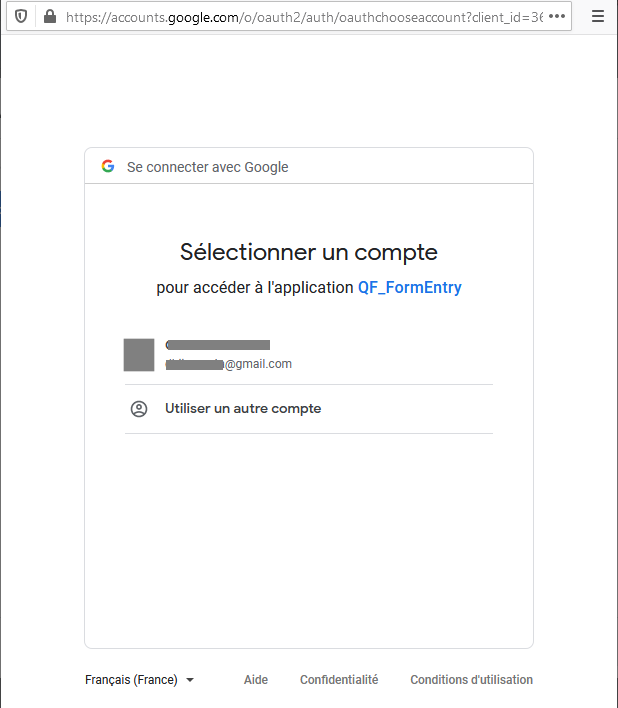Open page actions three-dot menu
Image resolution: width=618 pixels, height=708 pixels.
coord(557,17)
